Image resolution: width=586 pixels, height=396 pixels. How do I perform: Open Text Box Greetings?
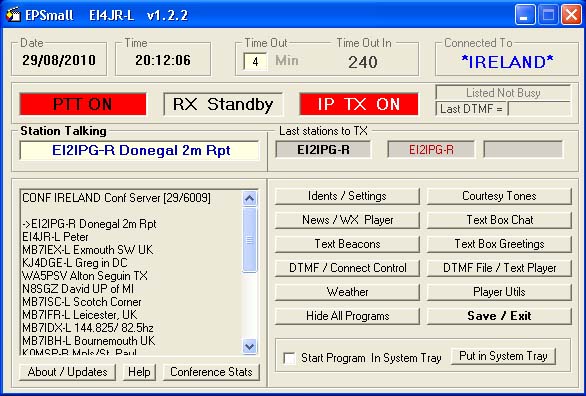point(499,244)
